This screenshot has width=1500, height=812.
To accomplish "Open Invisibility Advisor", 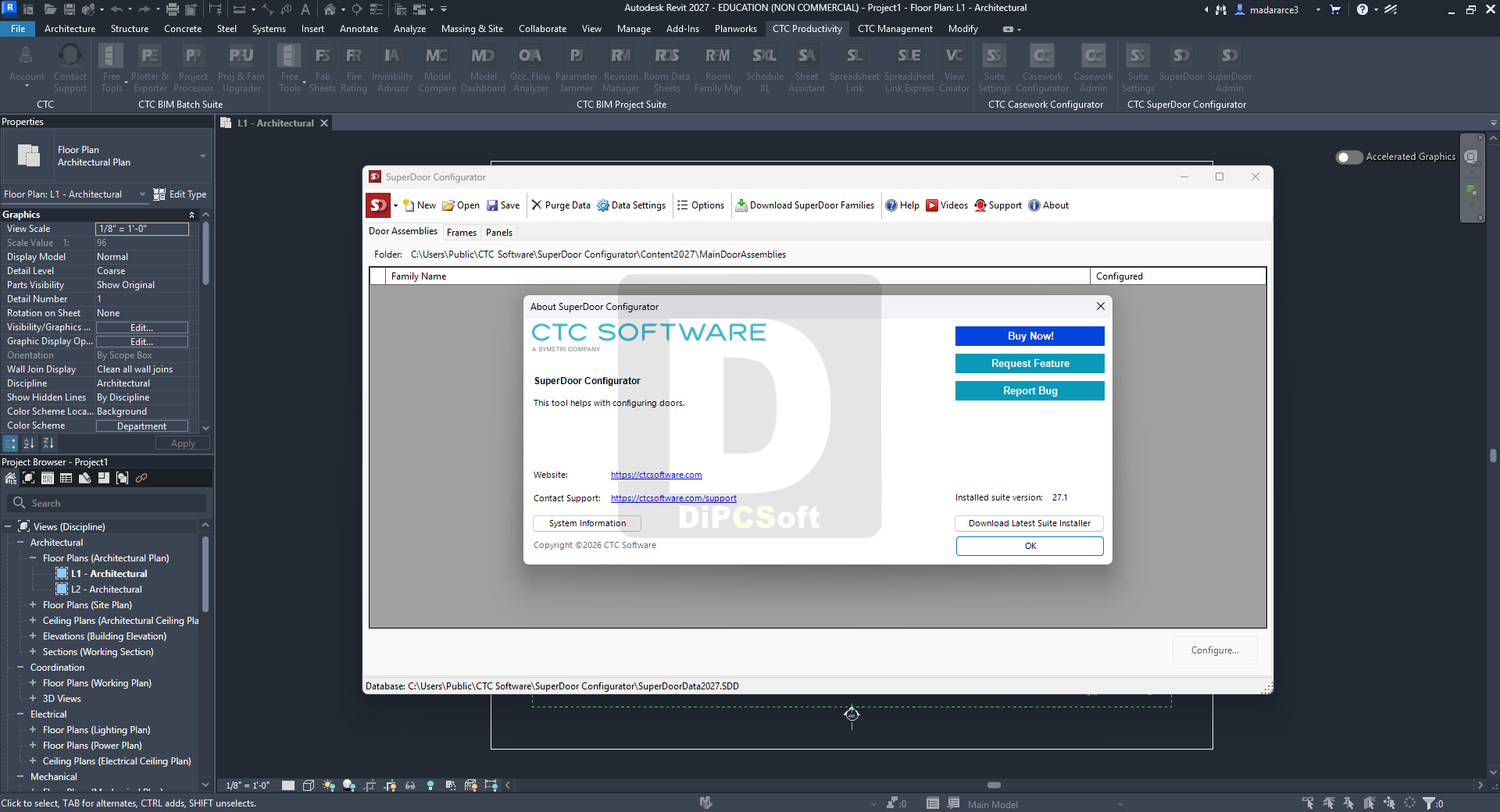I will pyautogui.click(x=392, y=69).
